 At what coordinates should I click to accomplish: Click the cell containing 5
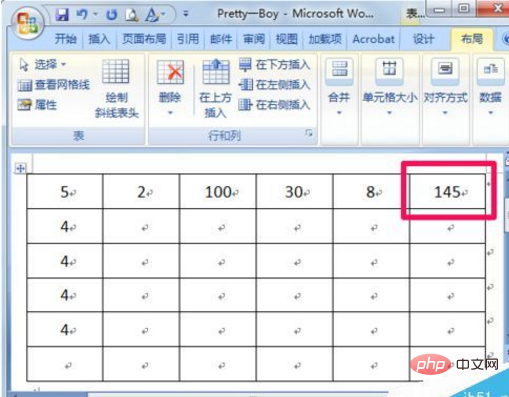point(65,192)
